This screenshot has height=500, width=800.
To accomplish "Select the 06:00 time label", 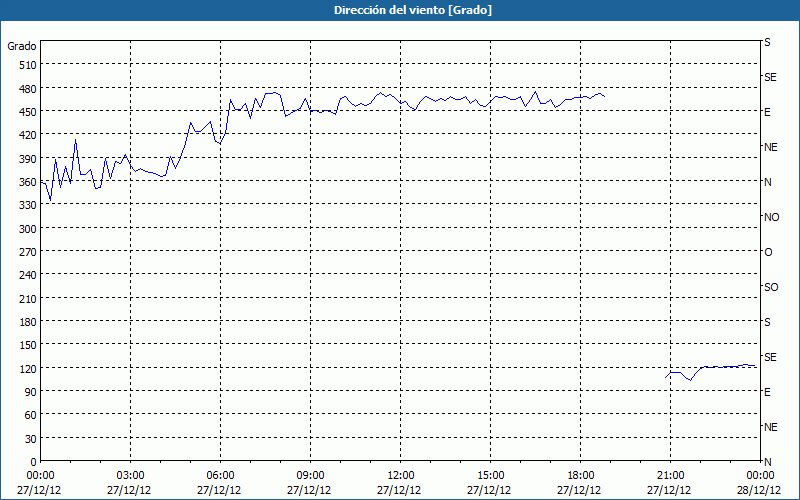I will coord(220,476).
